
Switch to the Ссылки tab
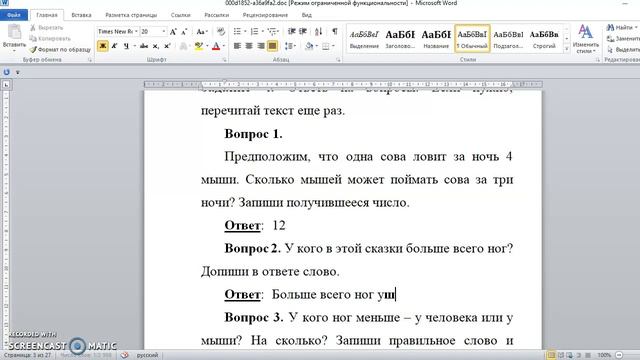(180, 15)
